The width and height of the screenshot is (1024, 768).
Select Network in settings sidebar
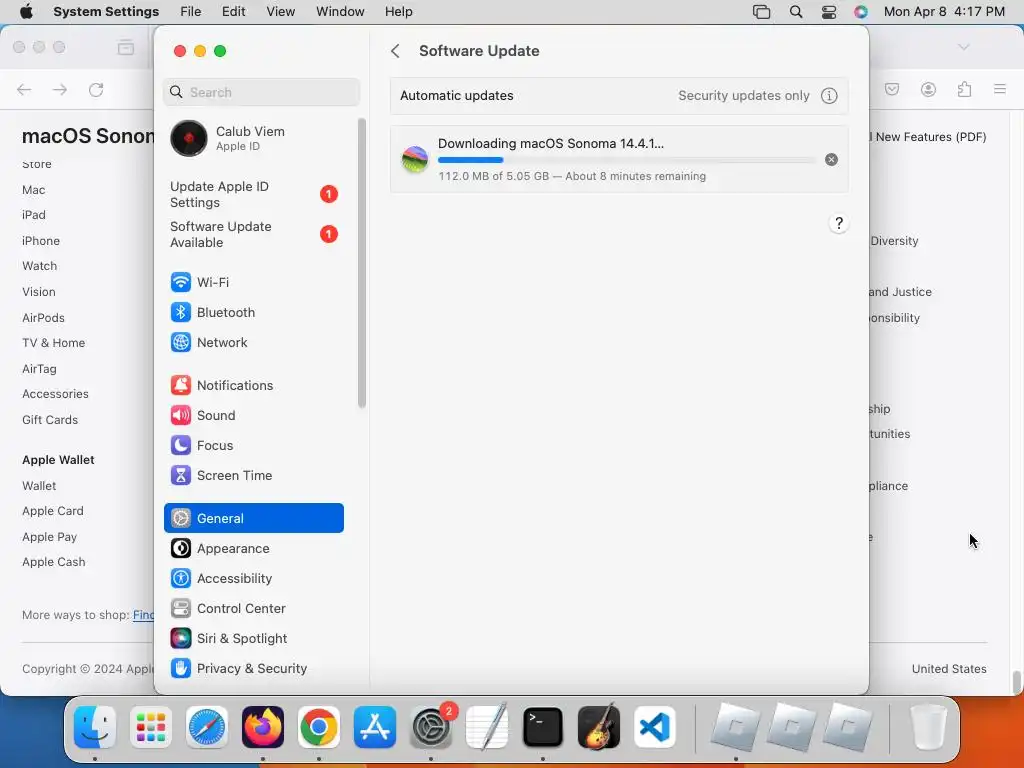(253, 342)
